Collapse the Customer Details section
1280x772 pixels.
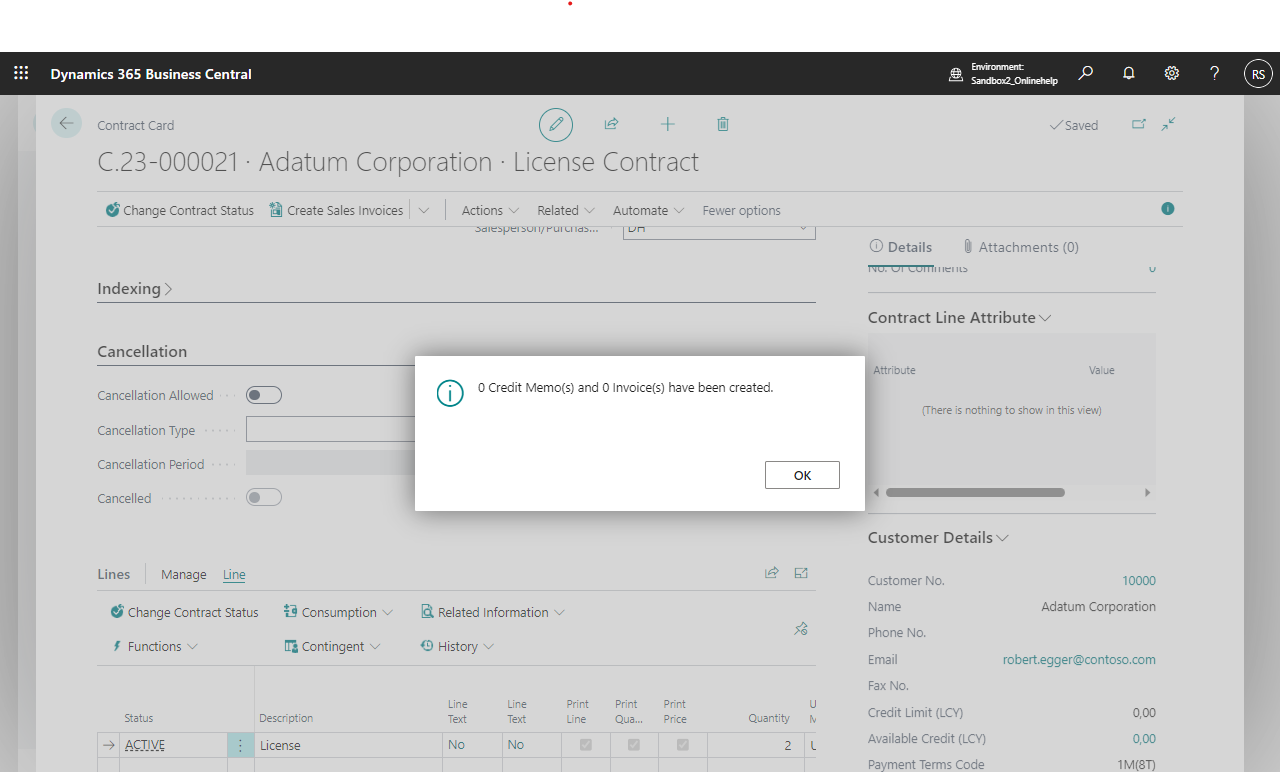[938, 538]
